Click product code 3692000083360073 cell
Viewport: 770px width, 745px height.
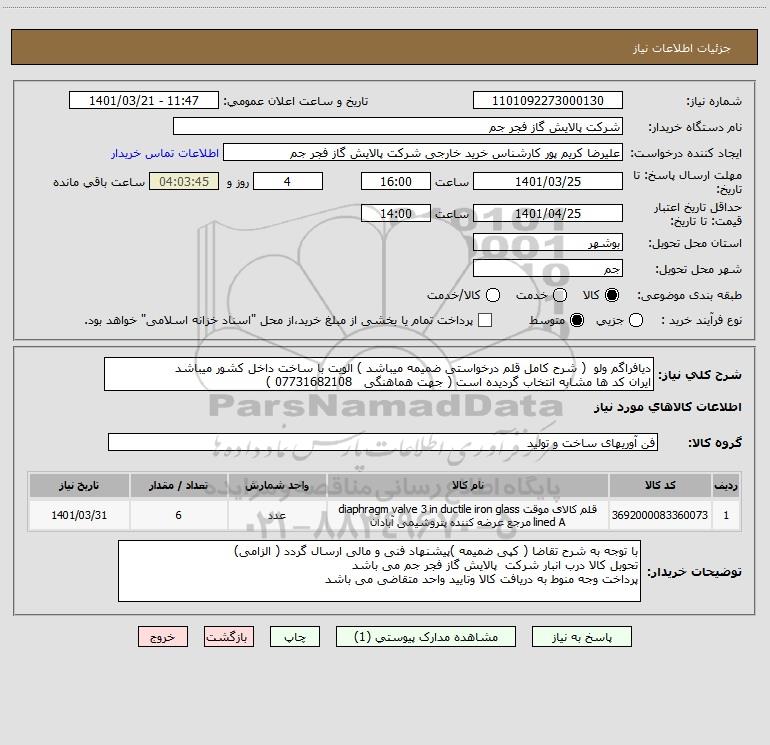[x=660, y=515]
